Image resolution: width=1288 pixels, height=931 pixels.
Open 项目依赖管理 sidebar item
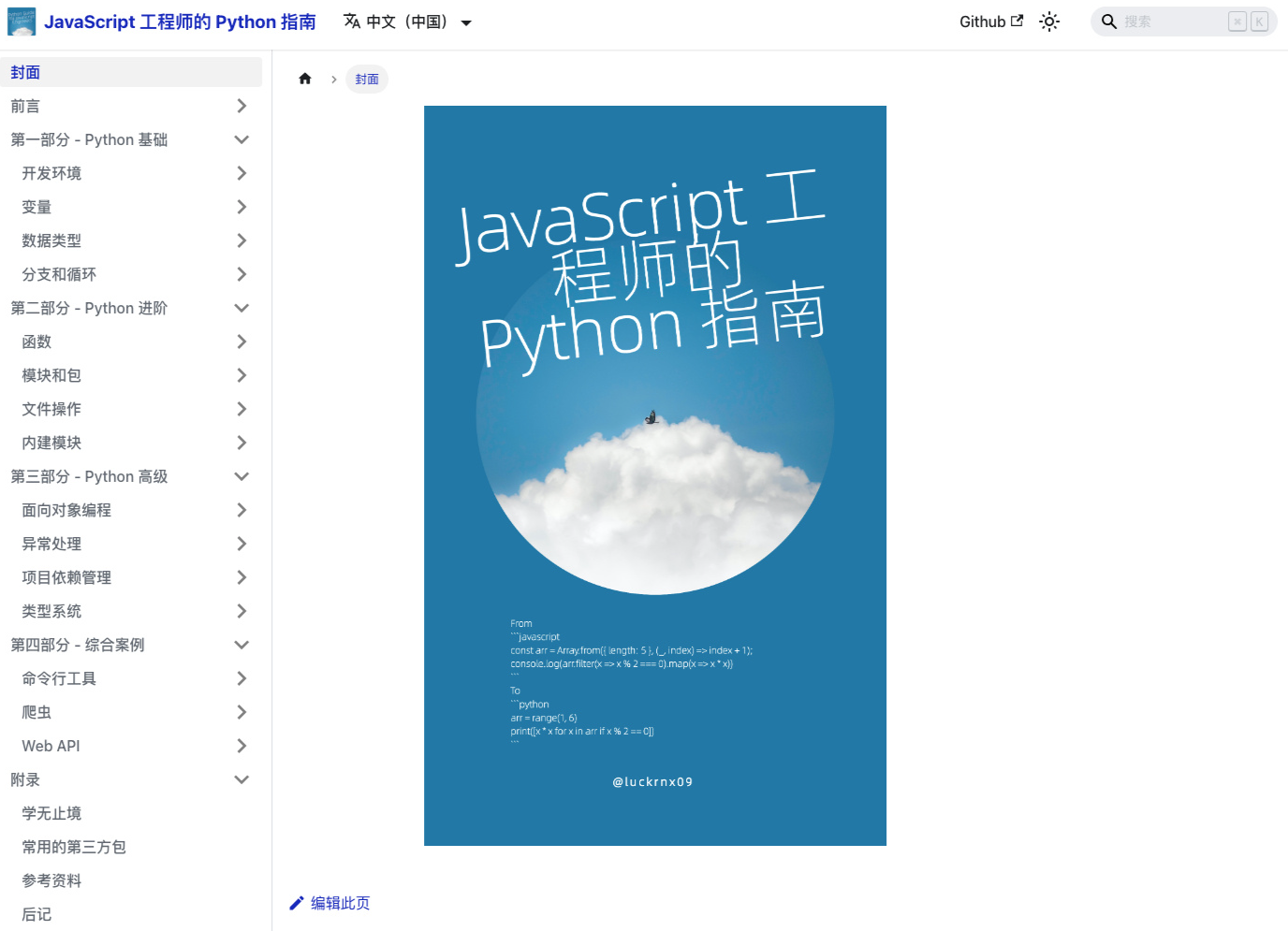pyautogui.click(x=66, y=577)
